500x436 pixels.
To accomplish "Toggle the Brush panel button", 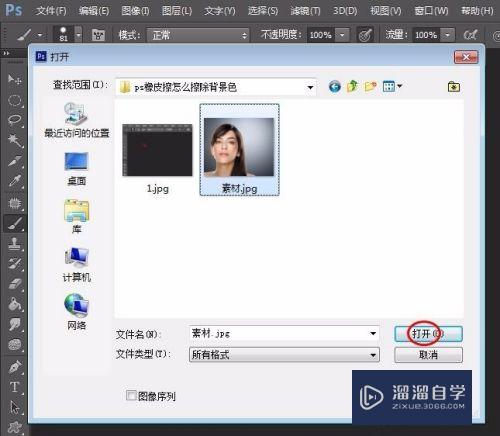I will pyautogui.click(x=98, y=35).
